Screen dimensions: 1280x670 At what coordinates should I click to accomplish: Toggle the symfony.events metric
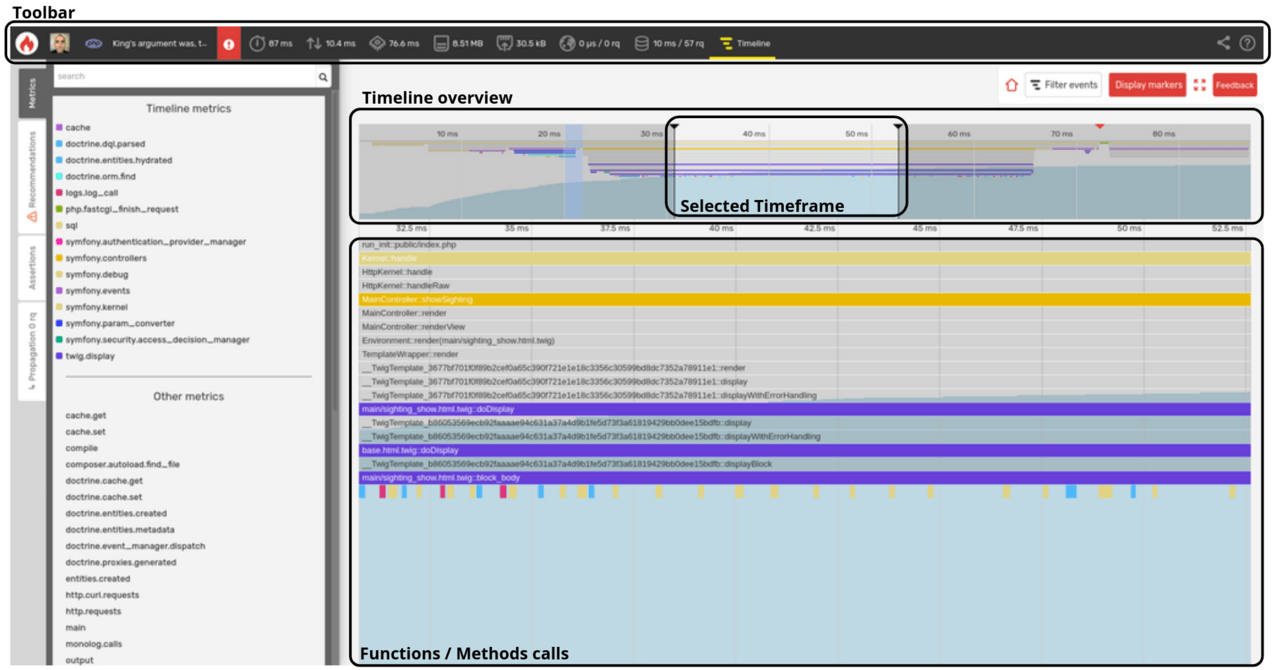(98, 291)
